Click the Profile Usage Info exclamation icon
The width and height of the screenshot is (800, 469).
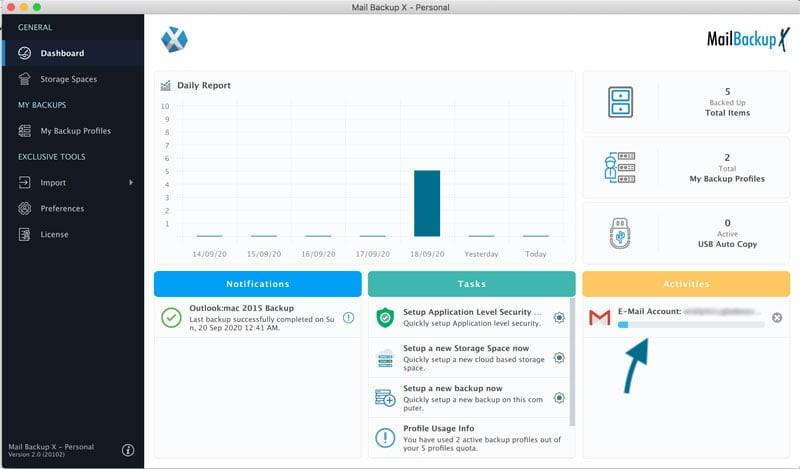pos(385,438)
